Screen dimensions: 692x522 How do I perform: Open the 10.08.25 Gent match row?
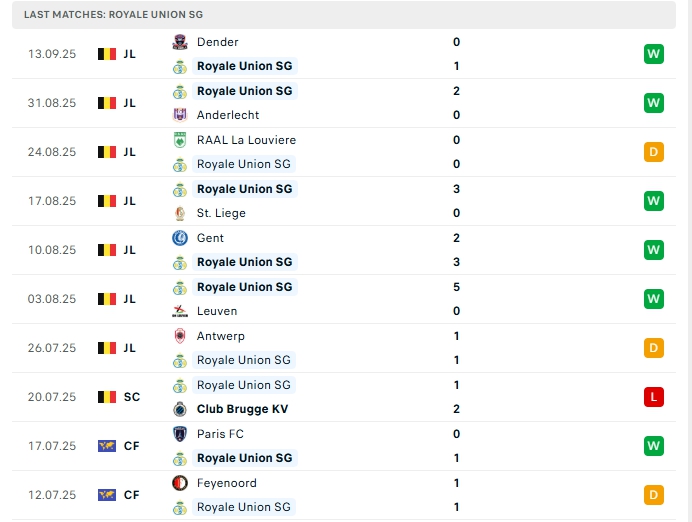click(x=344, y=250)
